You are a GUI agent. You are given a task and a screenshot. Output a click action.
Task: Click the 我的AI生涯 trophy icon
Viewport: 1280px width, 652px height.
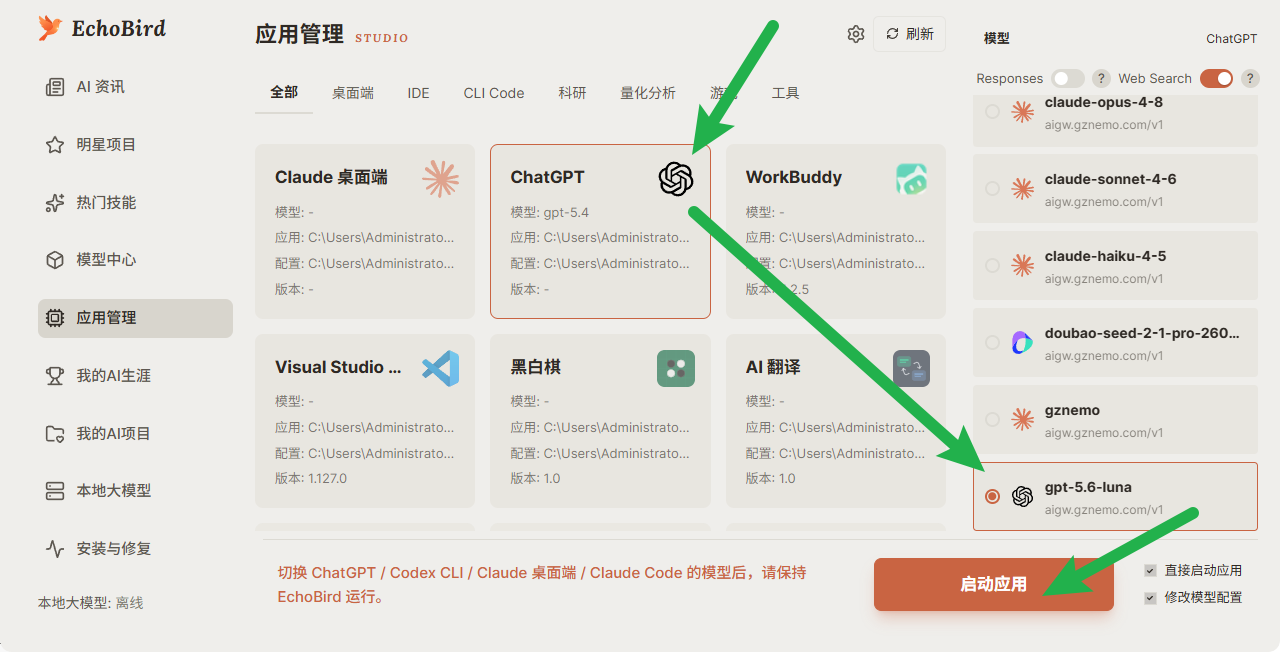tap(55, 376)
